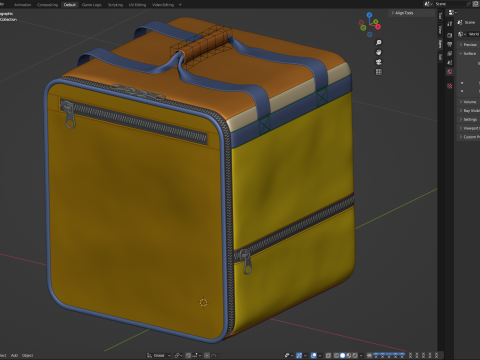Open the Edit sidebar vertical tab
The image size is (480, 360).
pyautogui.click(x=440, y=57)
